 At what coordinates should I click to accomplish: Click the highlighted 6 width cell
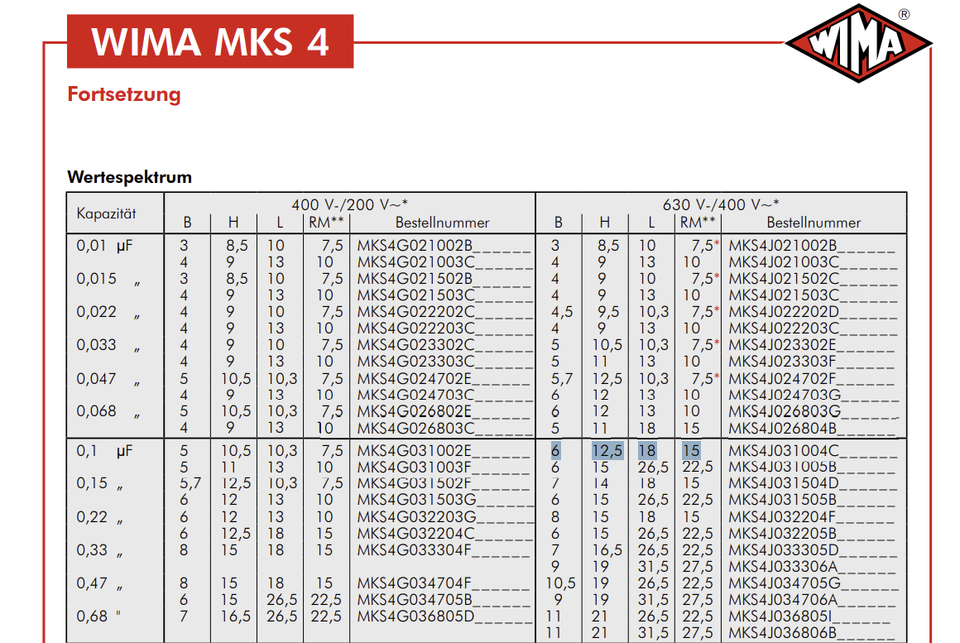tap(555, 451)
